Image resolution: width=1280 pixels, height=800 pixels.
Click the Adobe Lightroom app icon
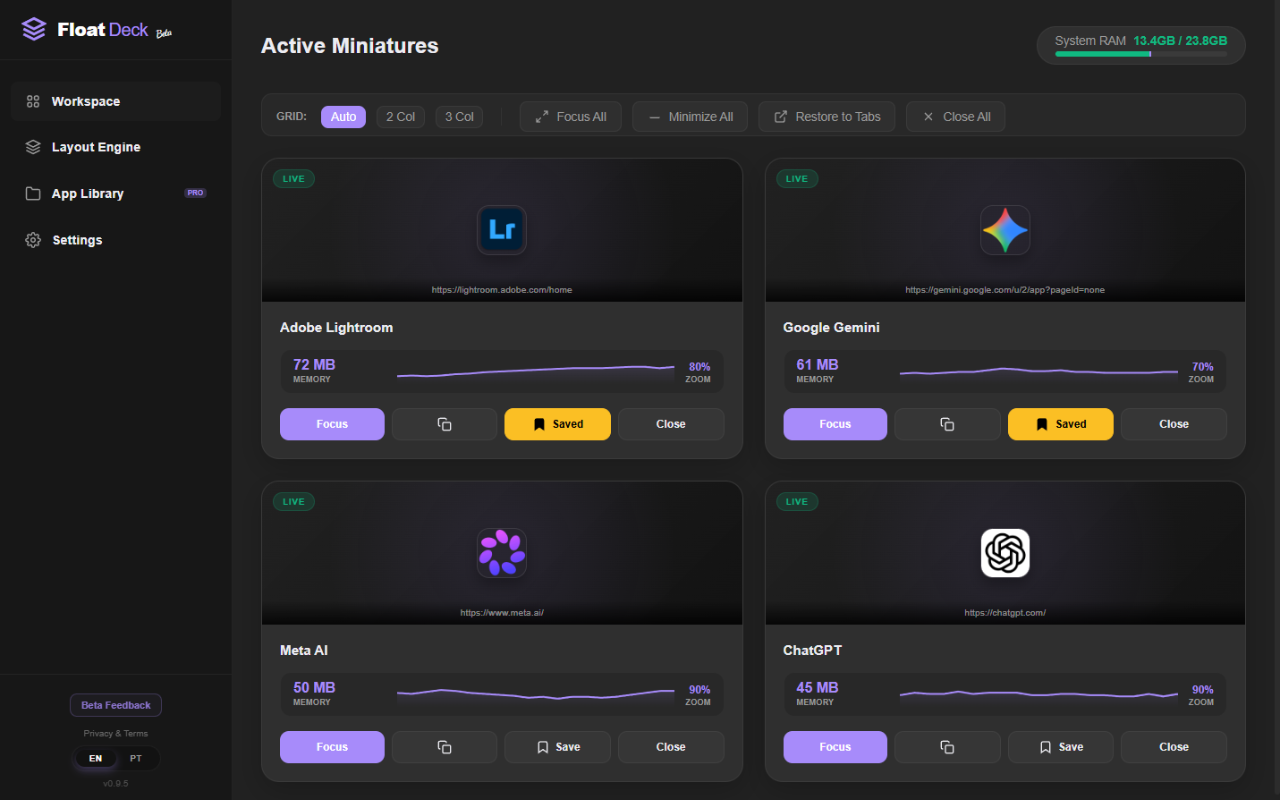[502, 230]
